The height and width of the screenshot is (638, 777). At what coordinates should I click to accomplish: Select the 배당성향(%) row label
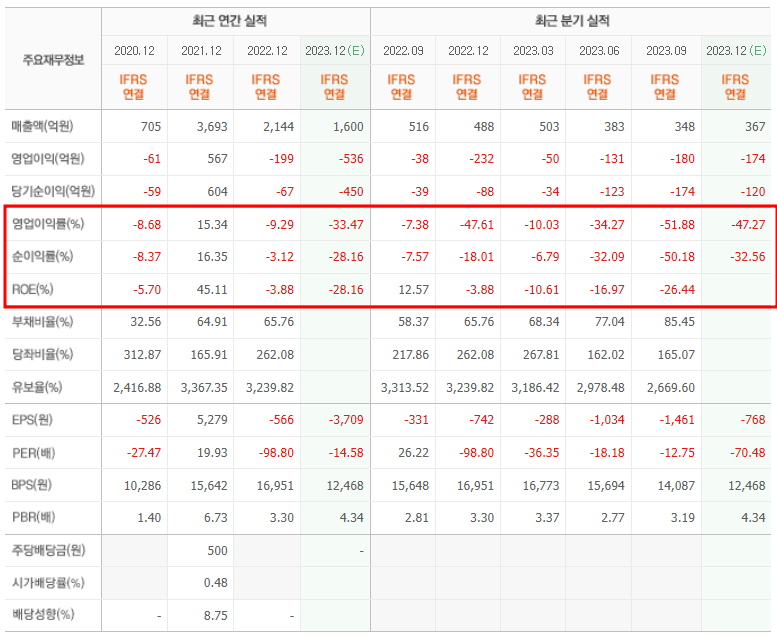click(x=43, y=615)
